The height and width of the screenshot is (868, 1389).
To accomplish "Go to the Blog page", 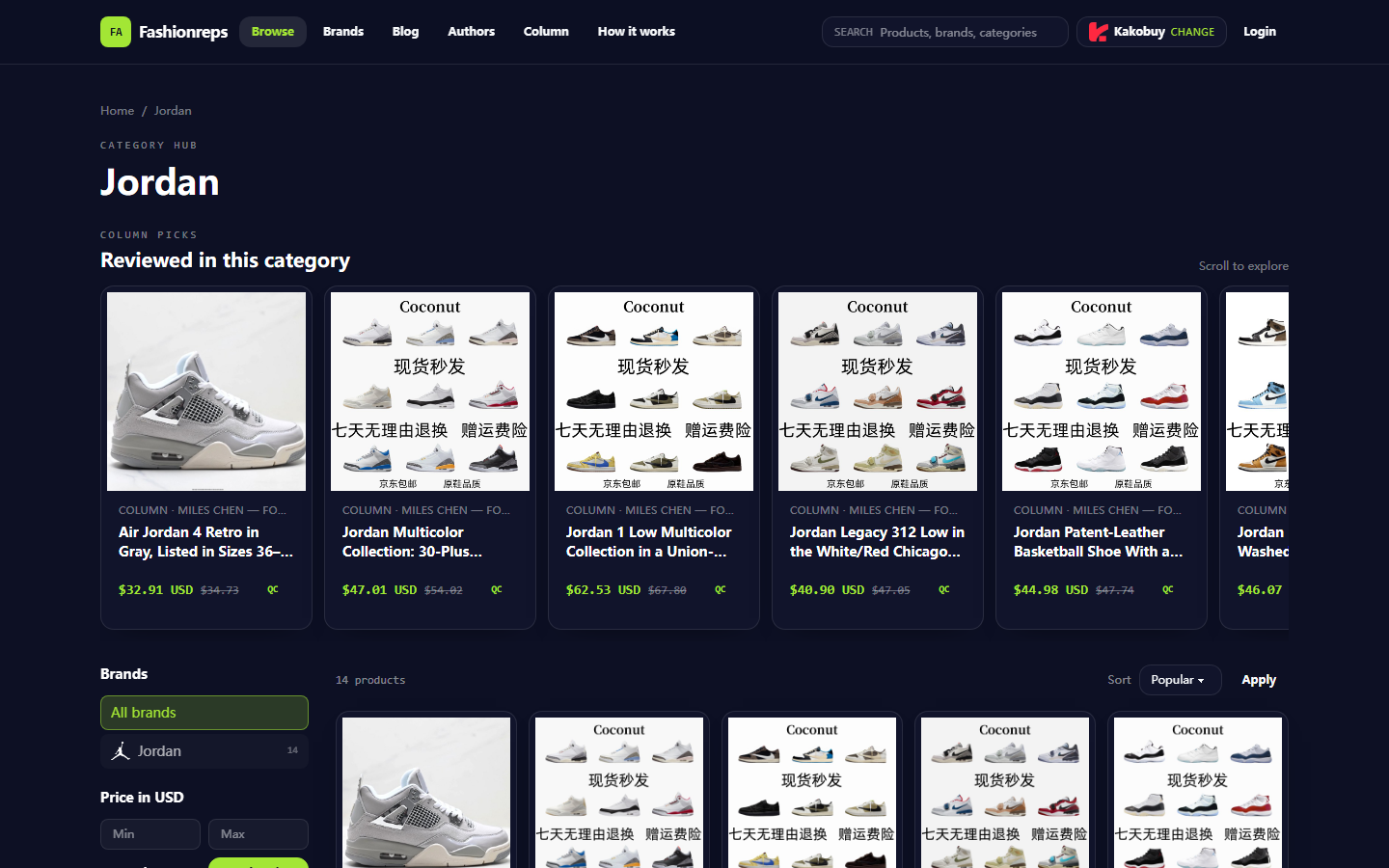I will [x=405, y=32].
